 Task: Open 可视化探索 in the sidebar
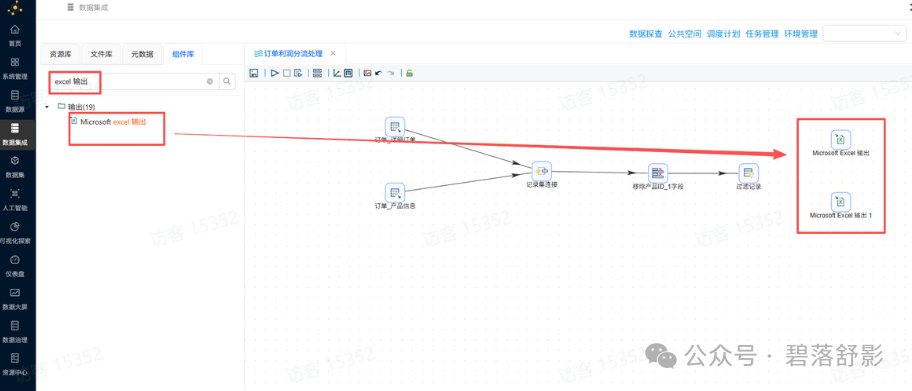click(15, 233)
